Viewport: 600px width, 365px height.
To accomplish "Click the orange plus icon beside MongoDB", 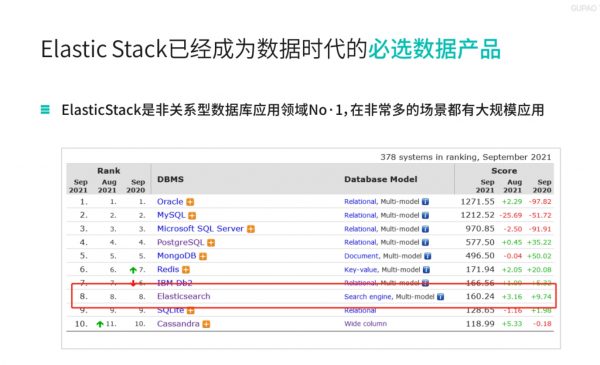I will tap(203, 256).
